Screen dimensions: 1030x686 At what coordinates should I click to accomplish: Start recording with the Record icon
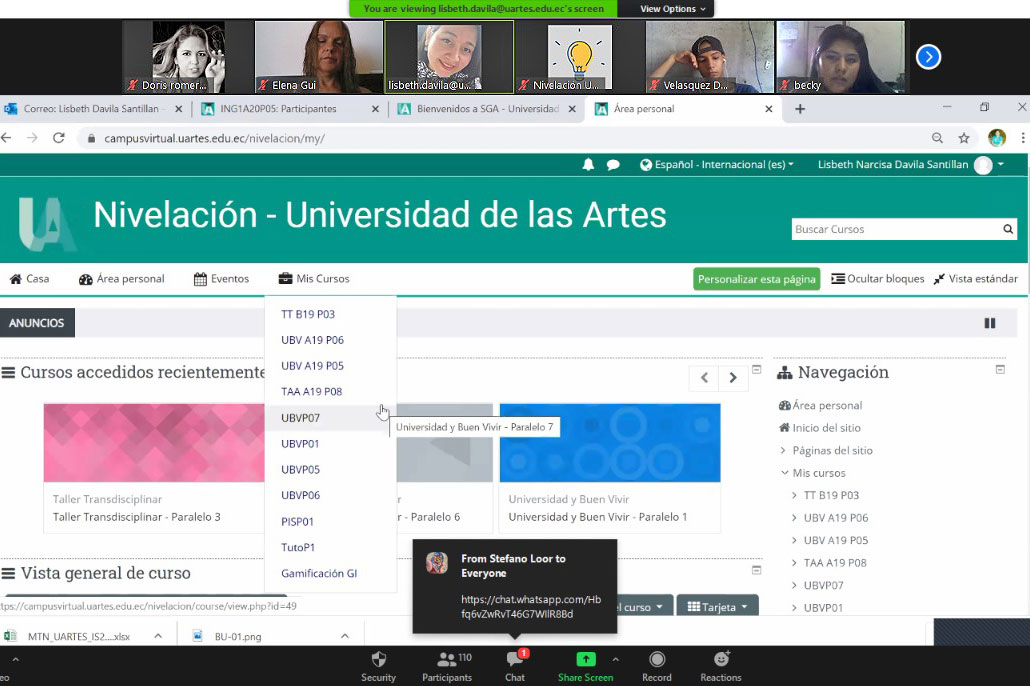point(656,660)
